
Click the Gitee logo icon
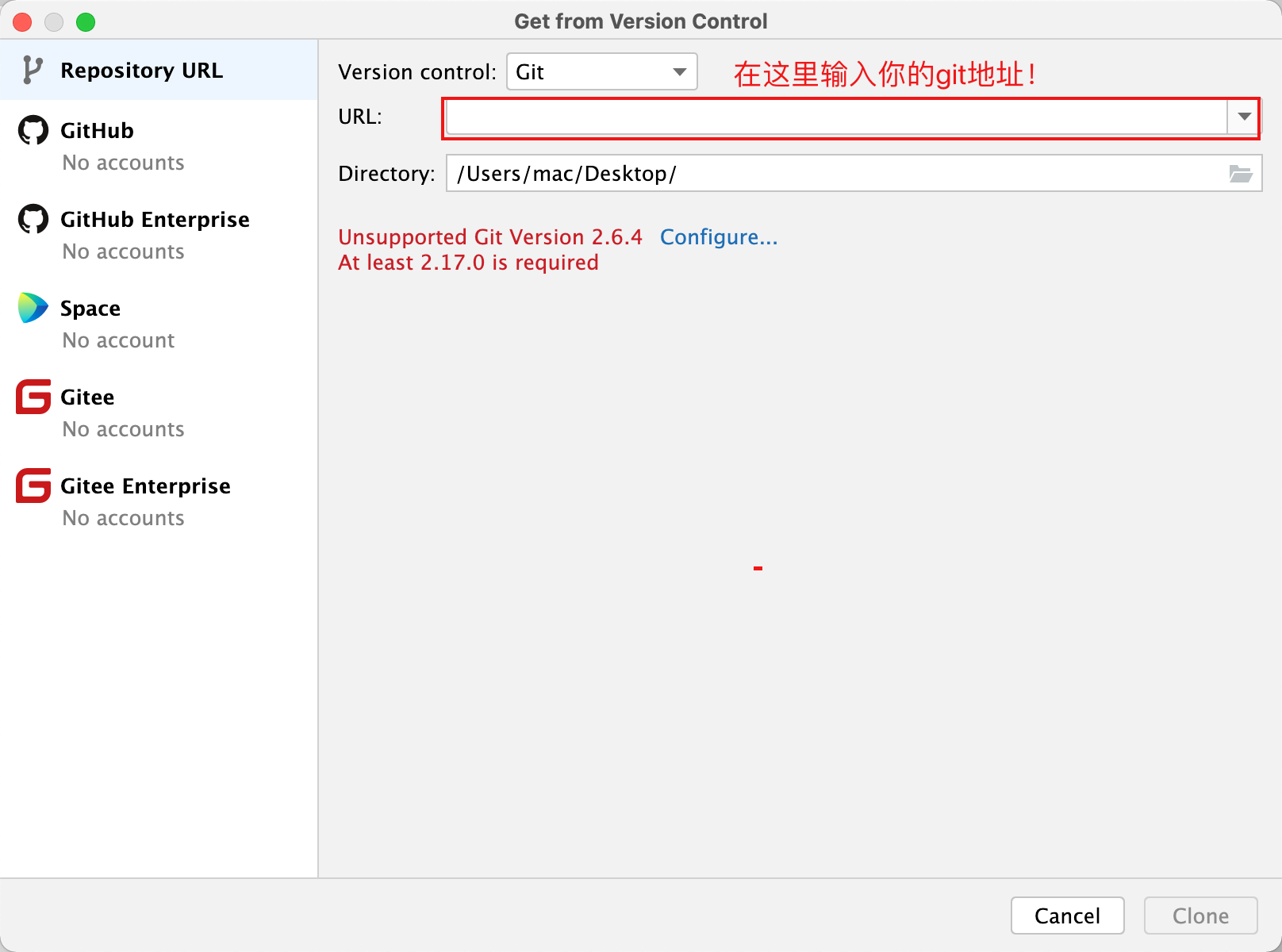tap(33, 397)
